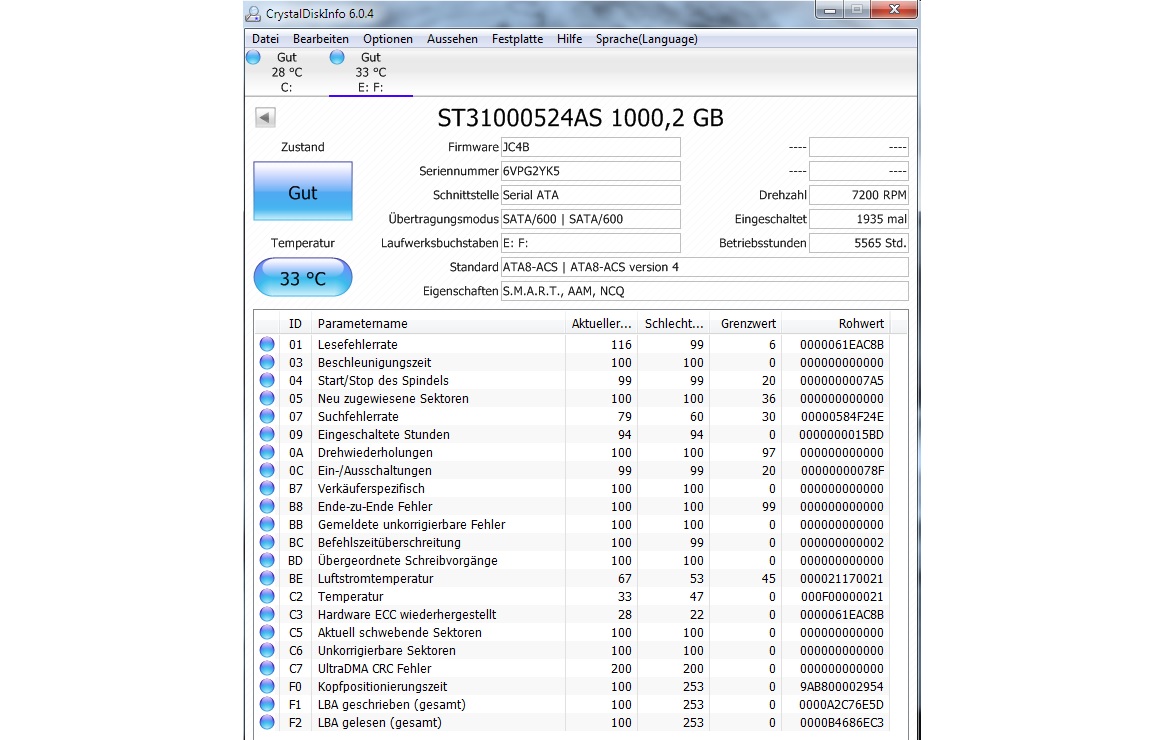Click the previous disk arrow button
The width and height of the screenshot is (1152, 740).
(x=265, y=117)
